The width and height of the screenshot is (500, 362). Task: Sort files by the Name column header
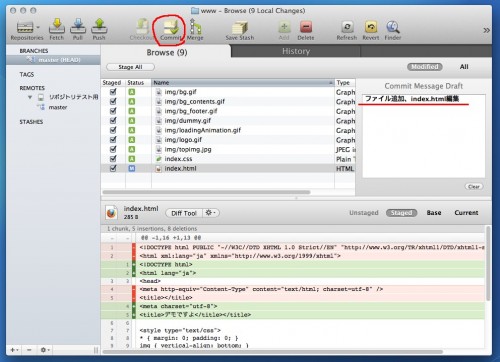point(243,82)
